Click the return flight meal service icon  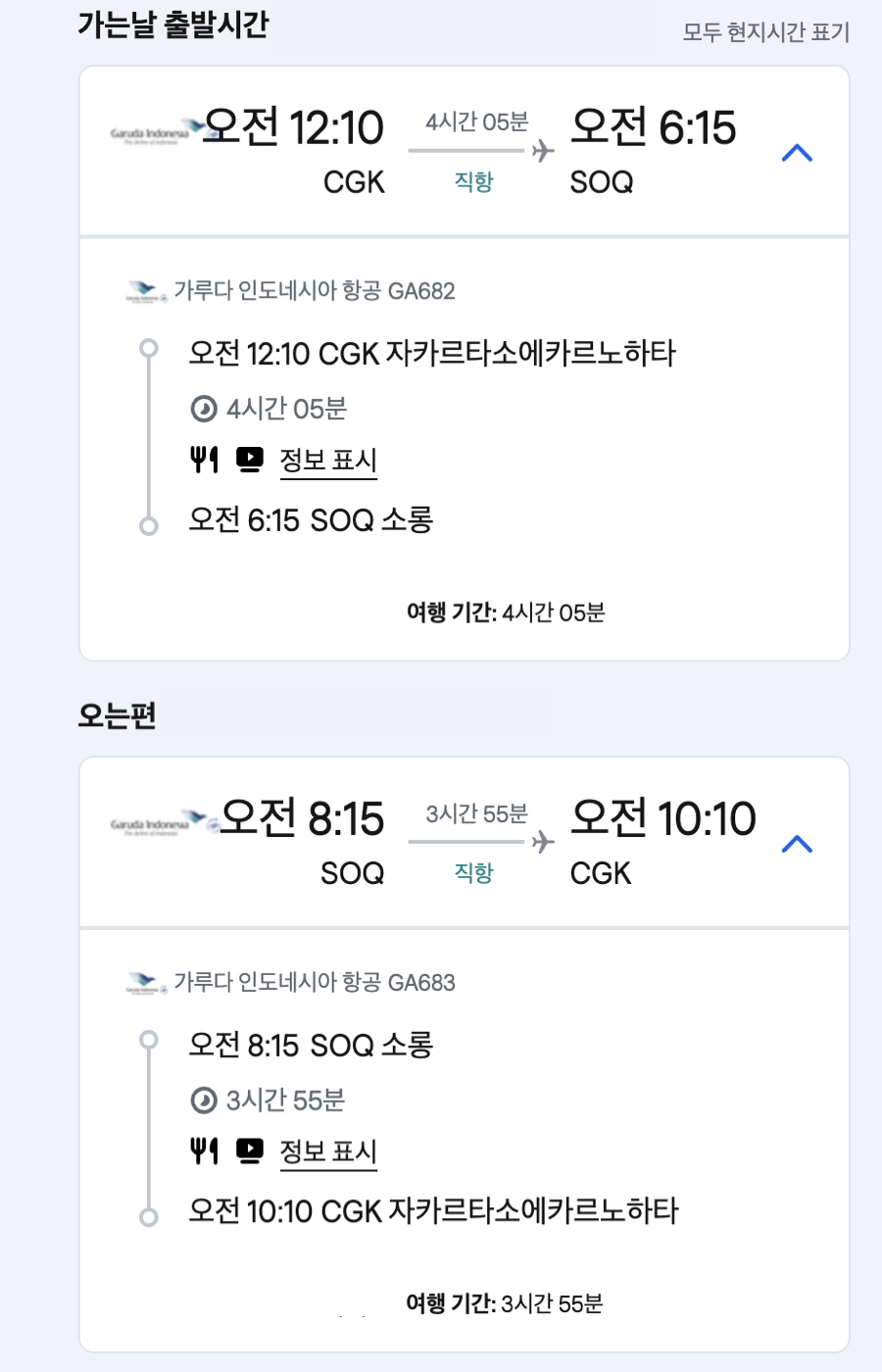pyautogui.click(x=204, y=1151)
